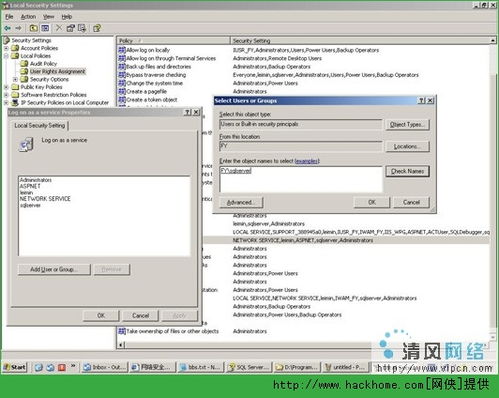The image size is (499, 398).
Task: Select User Rights Assignment in the tree
Action: click(x=57, y=71)
